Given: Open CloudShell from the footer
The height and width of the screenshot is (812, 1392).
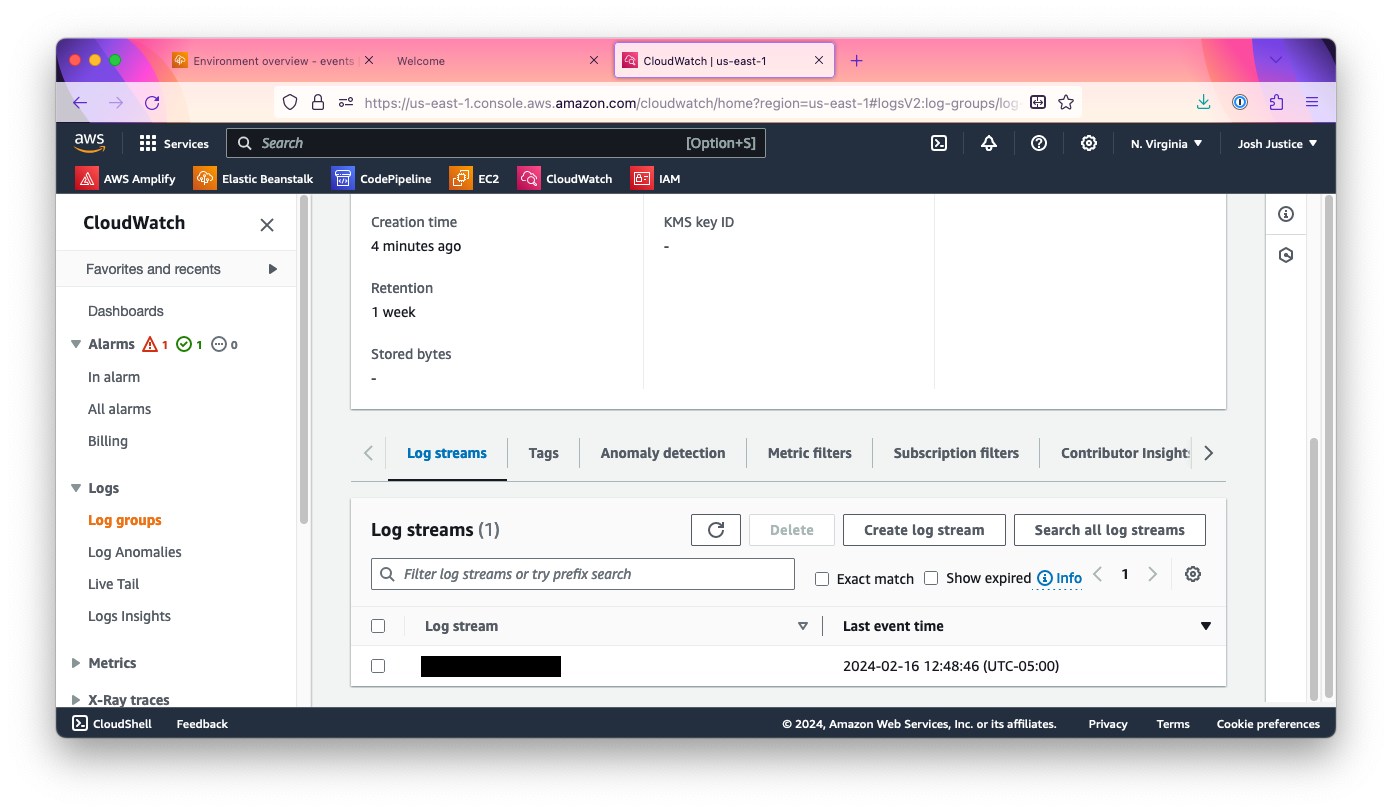Looking at the screenshot, I should point(112,724).
